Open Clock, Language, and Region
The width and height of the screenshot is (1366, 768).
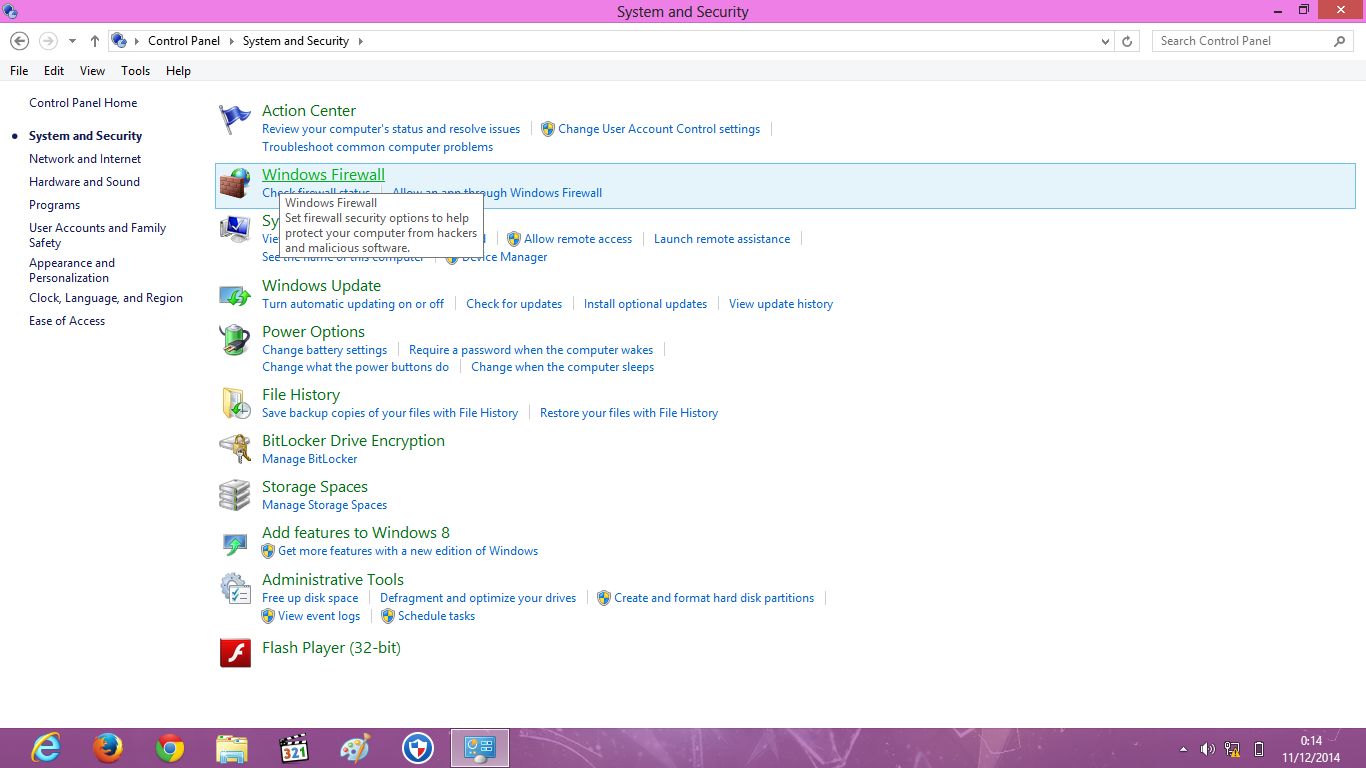106,298
